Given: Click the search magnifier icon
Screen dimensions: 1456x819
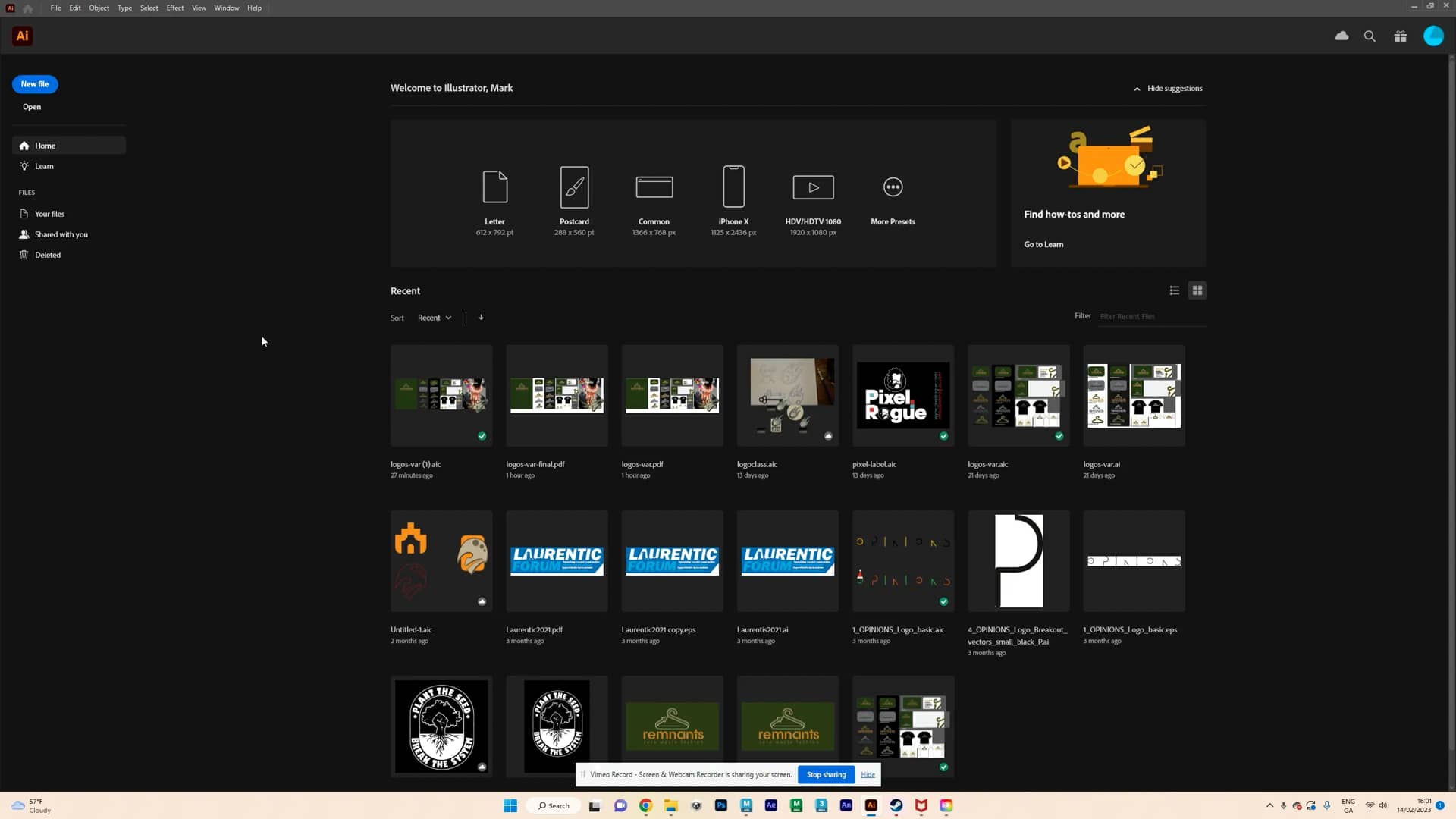Looking at the screenshot, I should point(1370,36).
